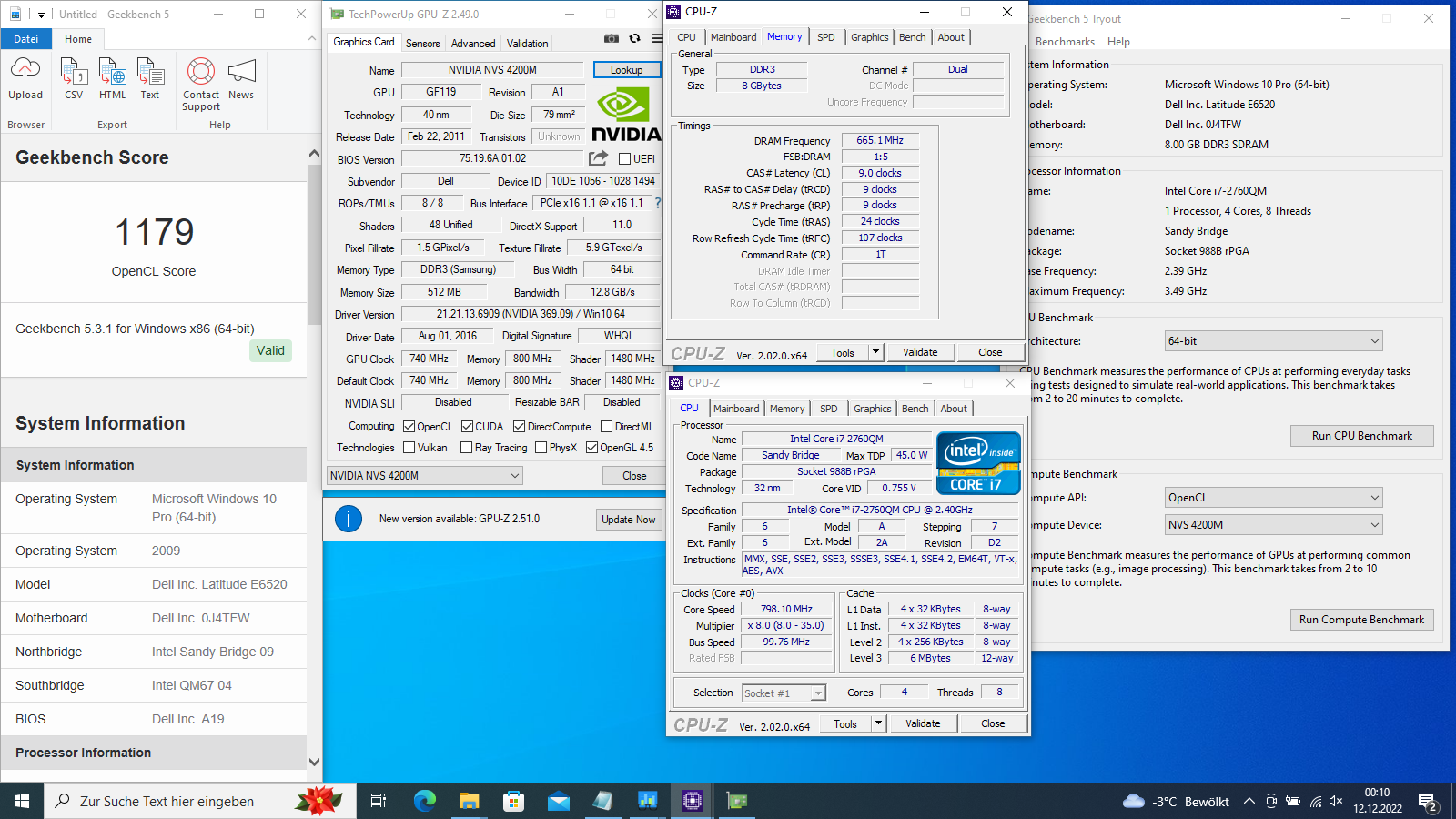Launch Microsoft Edge from the taskbar
The width and height of the screenshot is (1456, 819).
click(425, 801)
